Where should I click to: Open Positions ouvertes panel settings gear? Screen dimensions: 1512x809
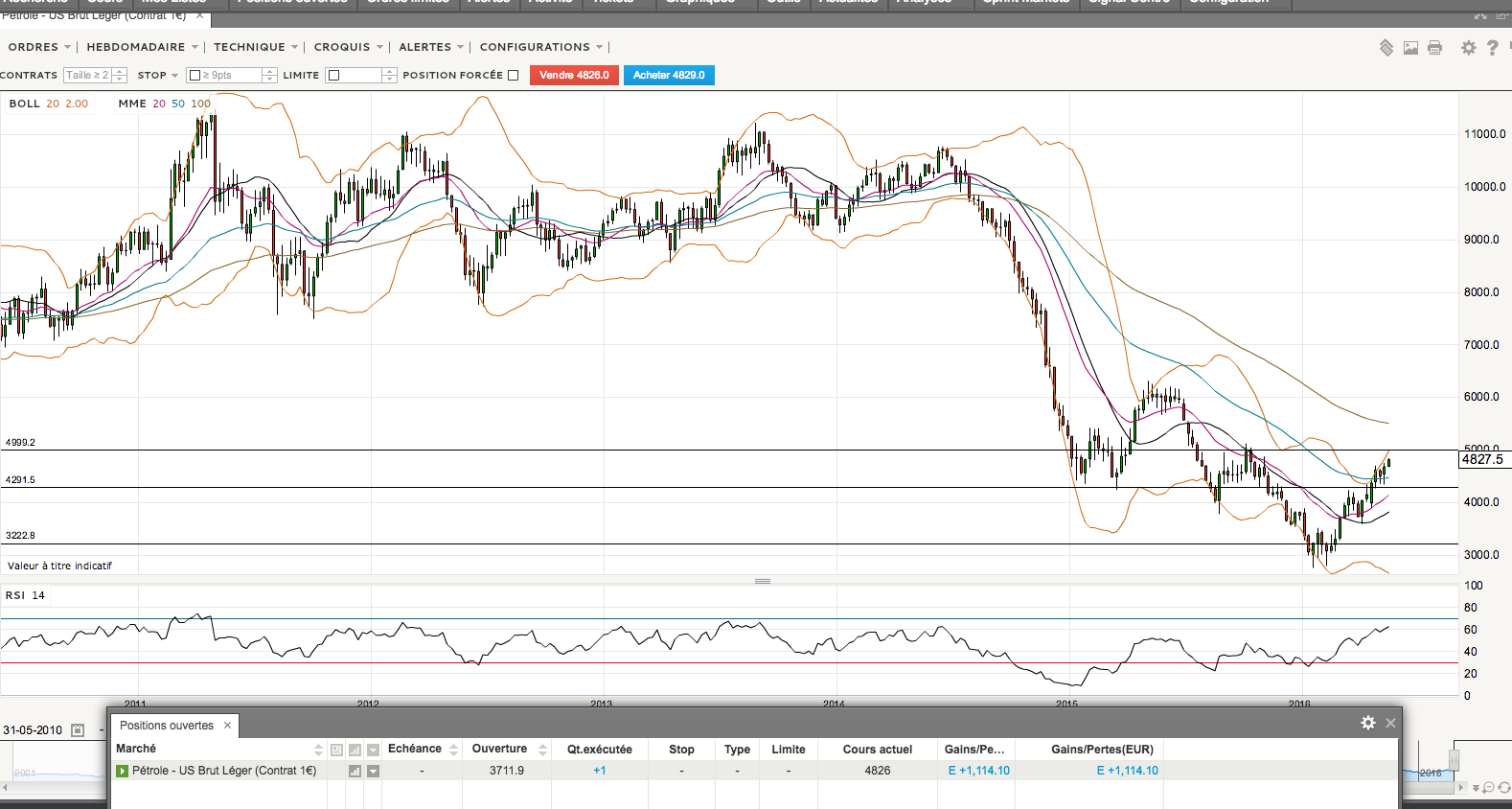1368,723
